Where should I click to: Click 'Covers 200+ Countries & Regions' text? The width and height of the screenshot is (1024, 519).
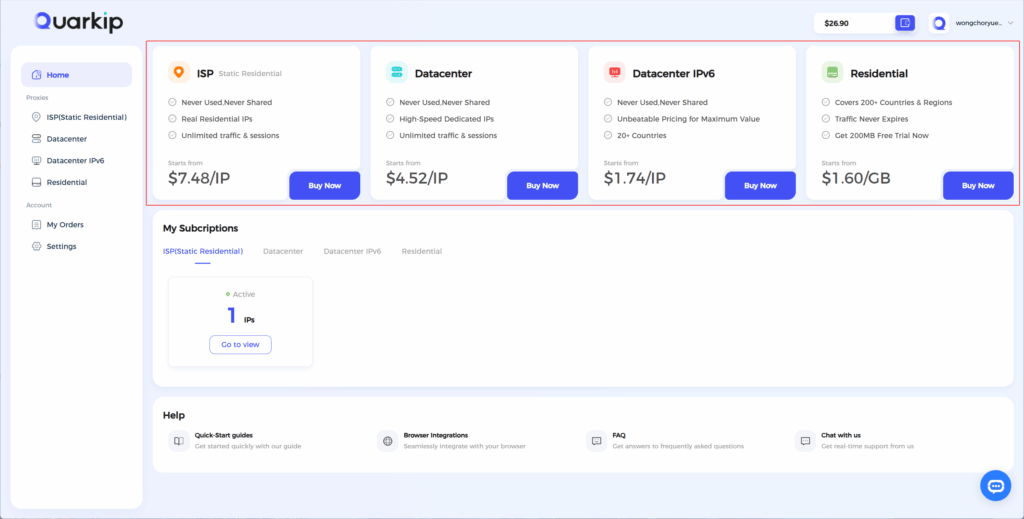pos(893,102)
